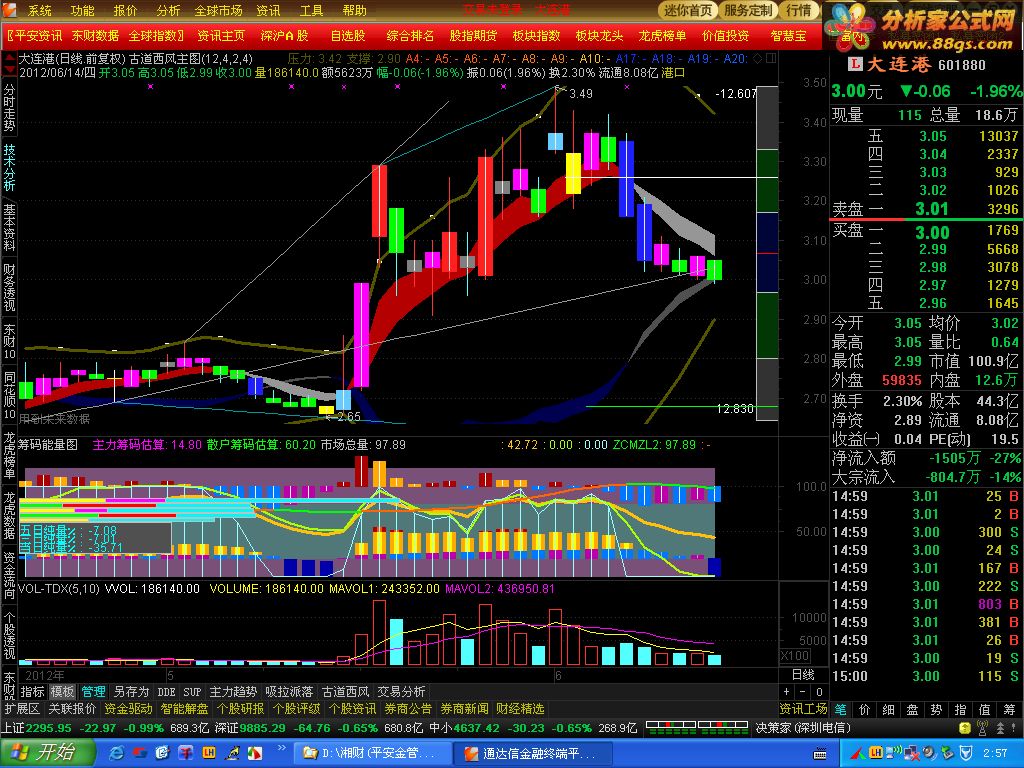Open the 财经精选 link
Image resolution: width=1024 pixels, height=768 pixels.
520,709
